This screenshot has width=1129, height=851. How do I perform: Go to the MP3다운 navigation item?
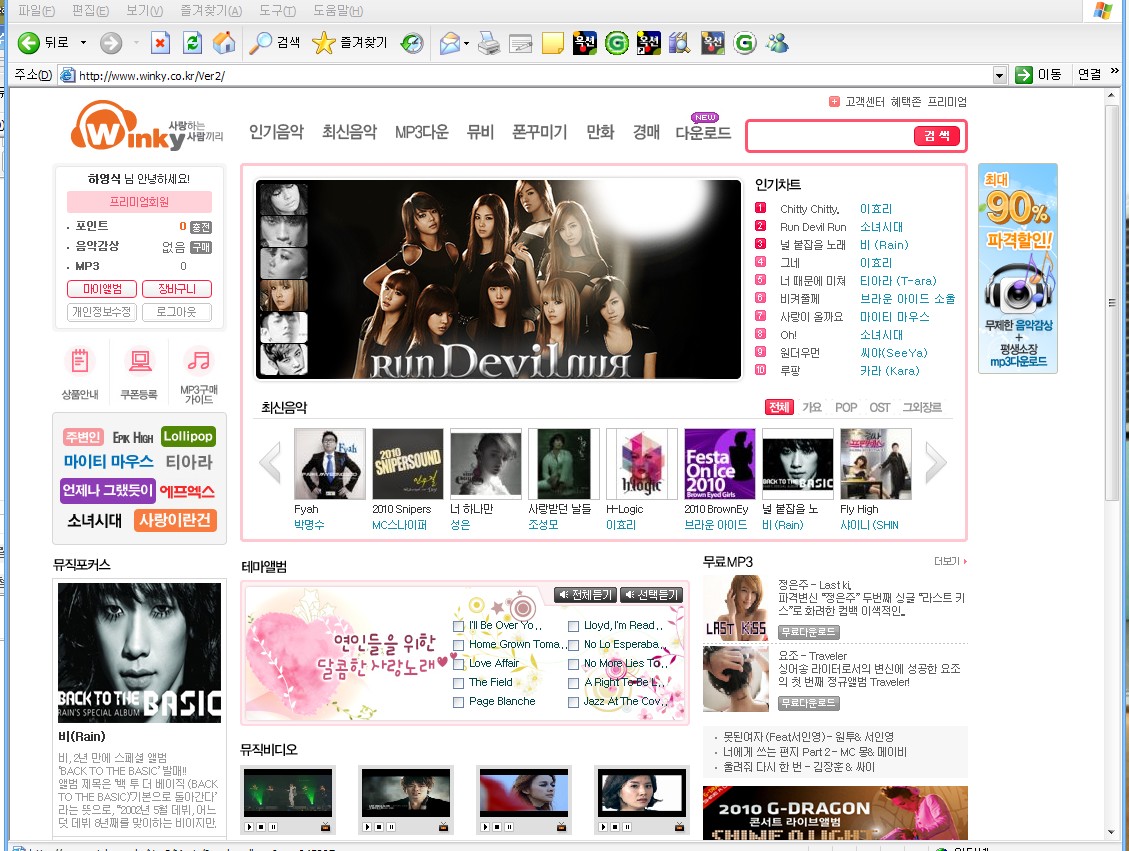pos(422,132)
